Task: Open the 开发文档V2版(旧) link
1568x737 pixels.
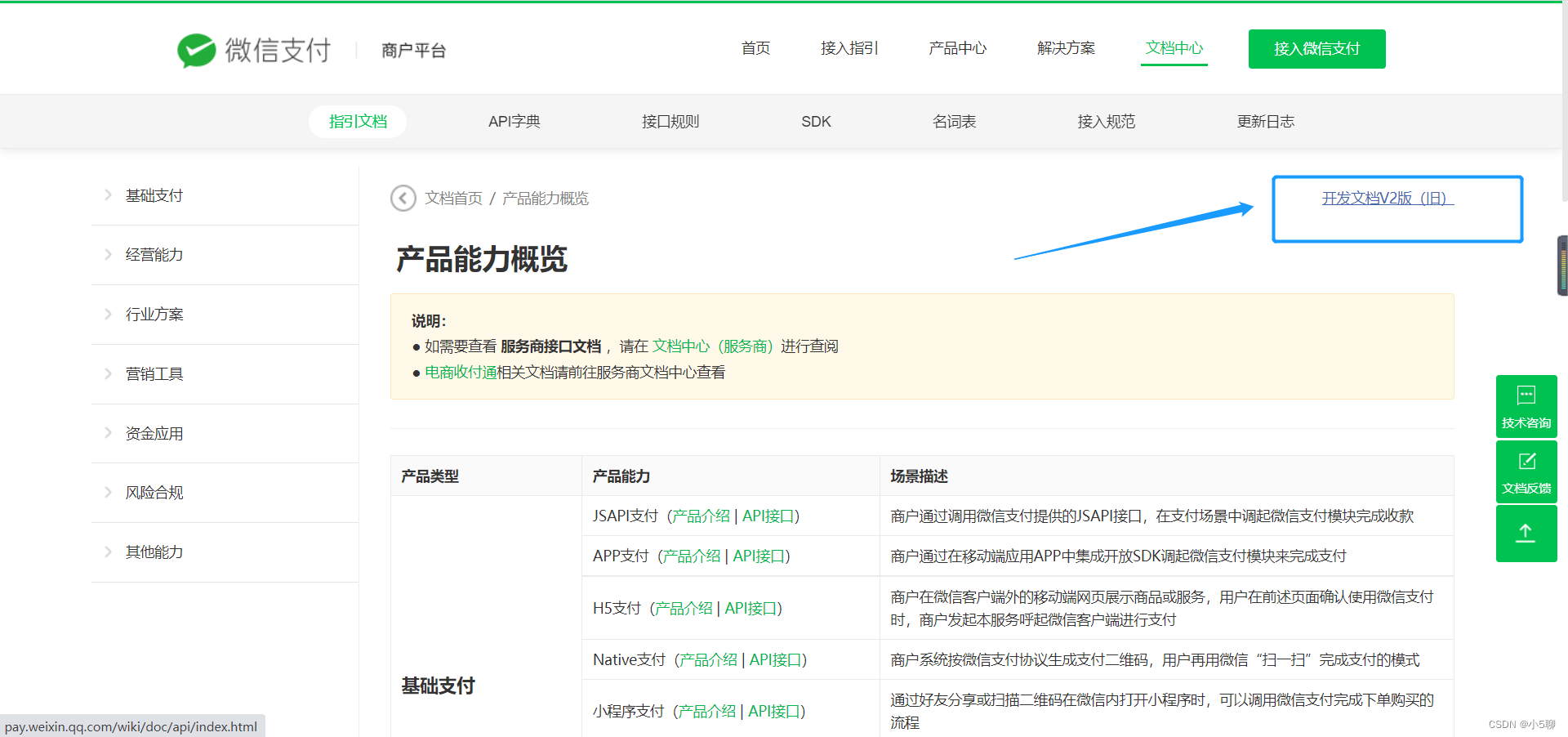Action: 1388,199
